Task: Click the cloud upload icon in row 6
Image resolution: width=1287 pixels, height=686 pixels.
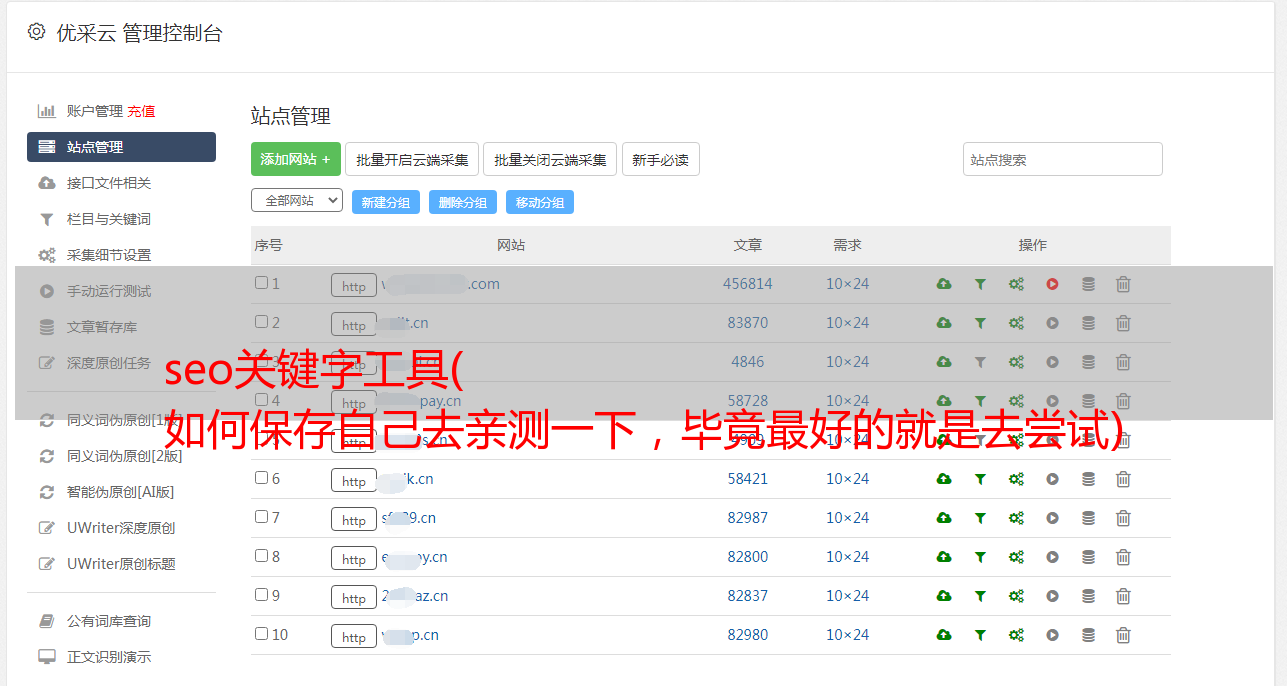Action: pyautogui.click(x=943, y=479)
